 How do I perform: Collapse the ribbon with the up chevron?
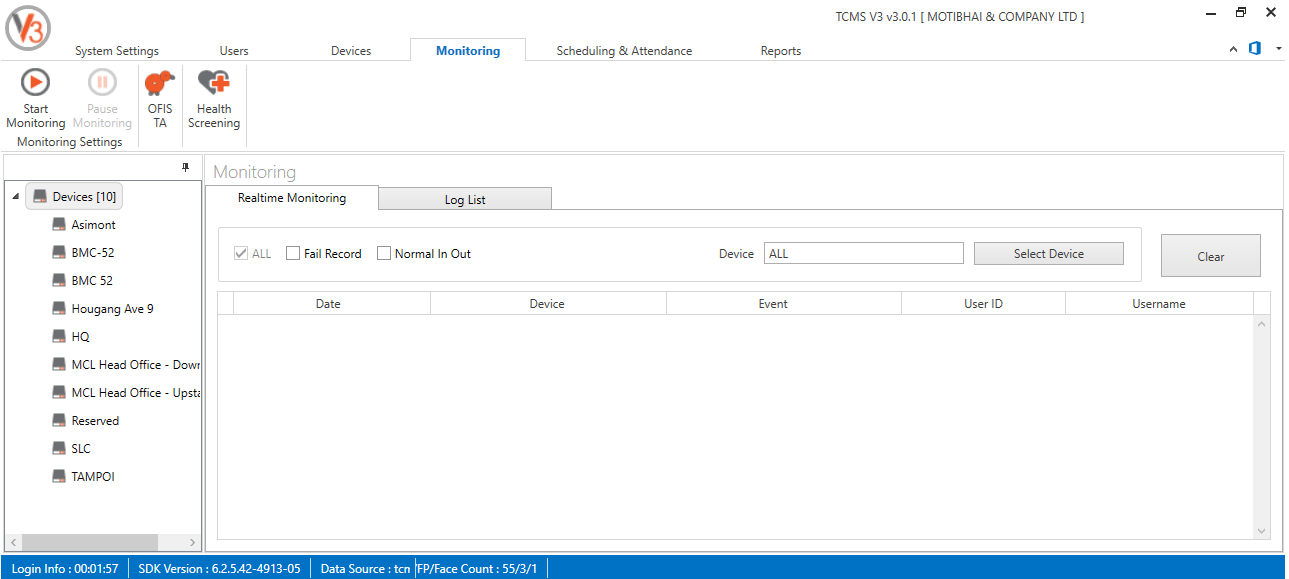(x=1233, y=49)
